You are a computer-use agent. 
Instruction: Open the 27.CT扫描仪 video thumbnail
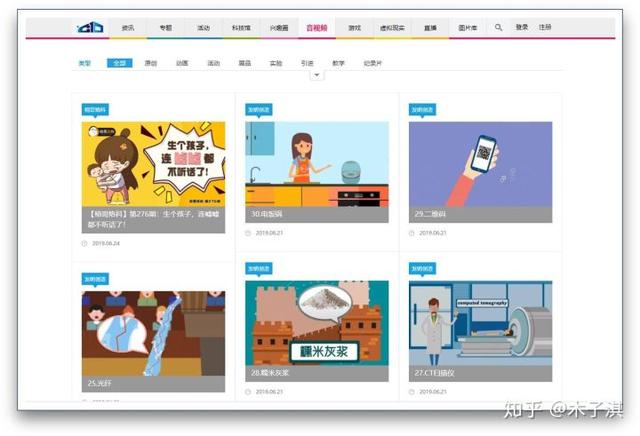coord(480,323)
